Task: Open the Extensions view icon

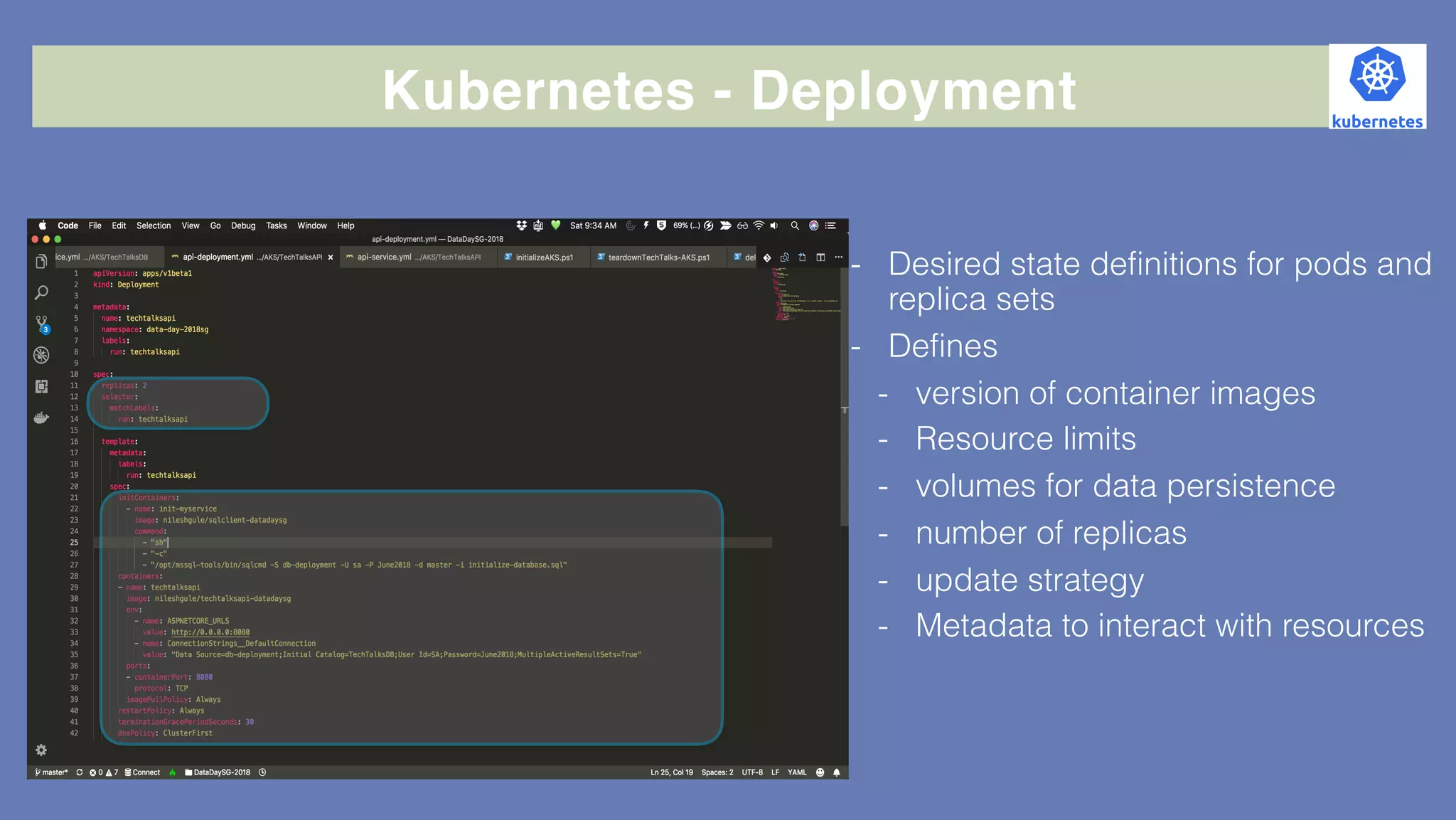Action: pos(41,386)
